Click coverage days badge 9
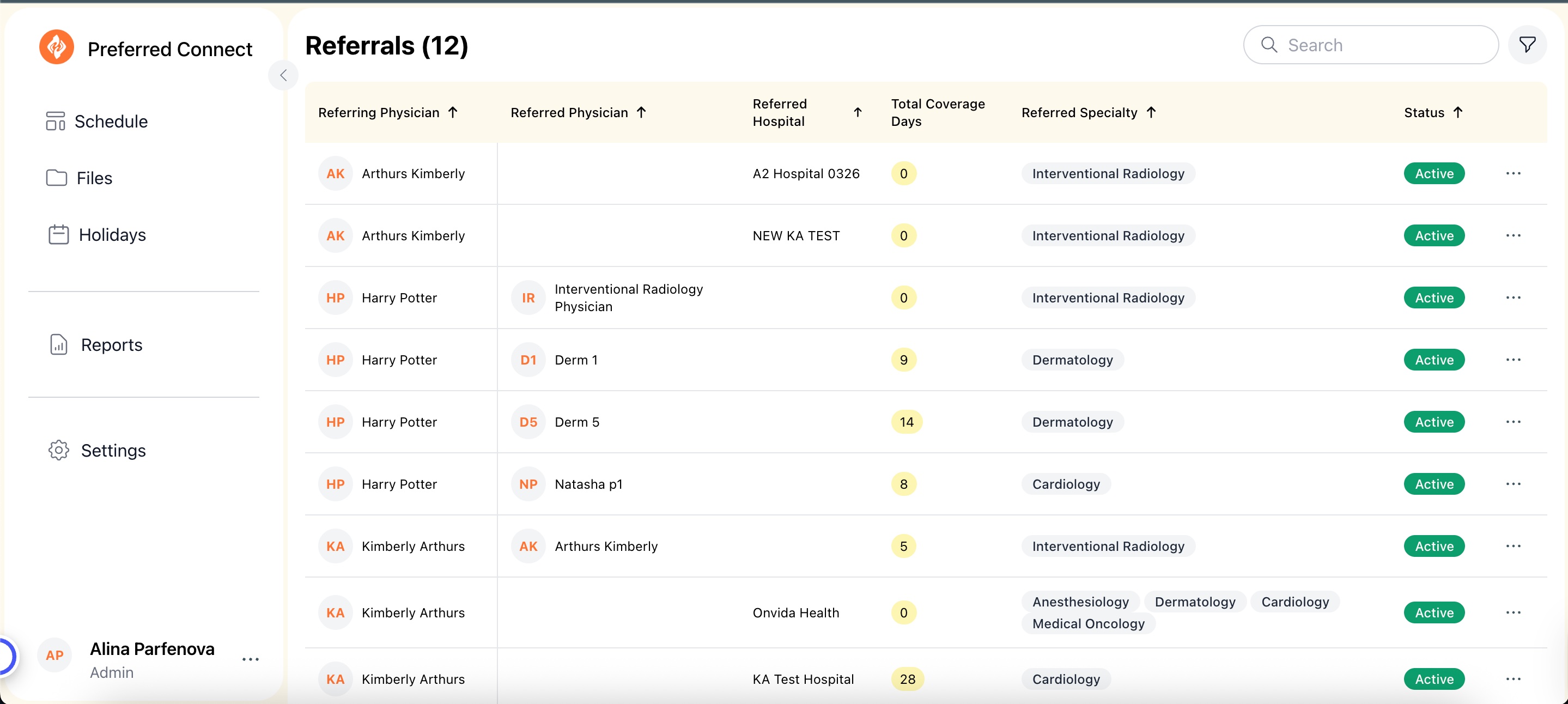Screen dimensions: 1568x704 tap(903, 360)
